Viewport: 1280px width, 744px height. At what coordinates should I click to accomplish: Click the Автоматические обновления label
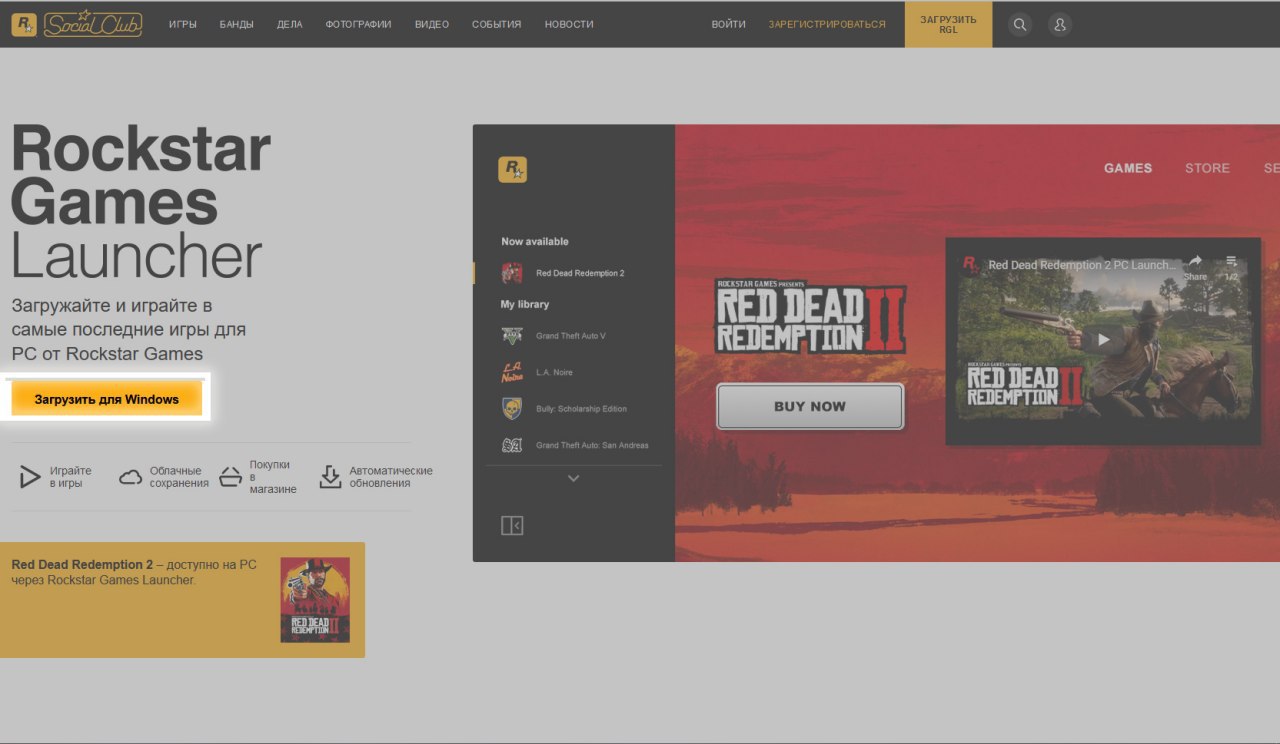coord(391,477)
